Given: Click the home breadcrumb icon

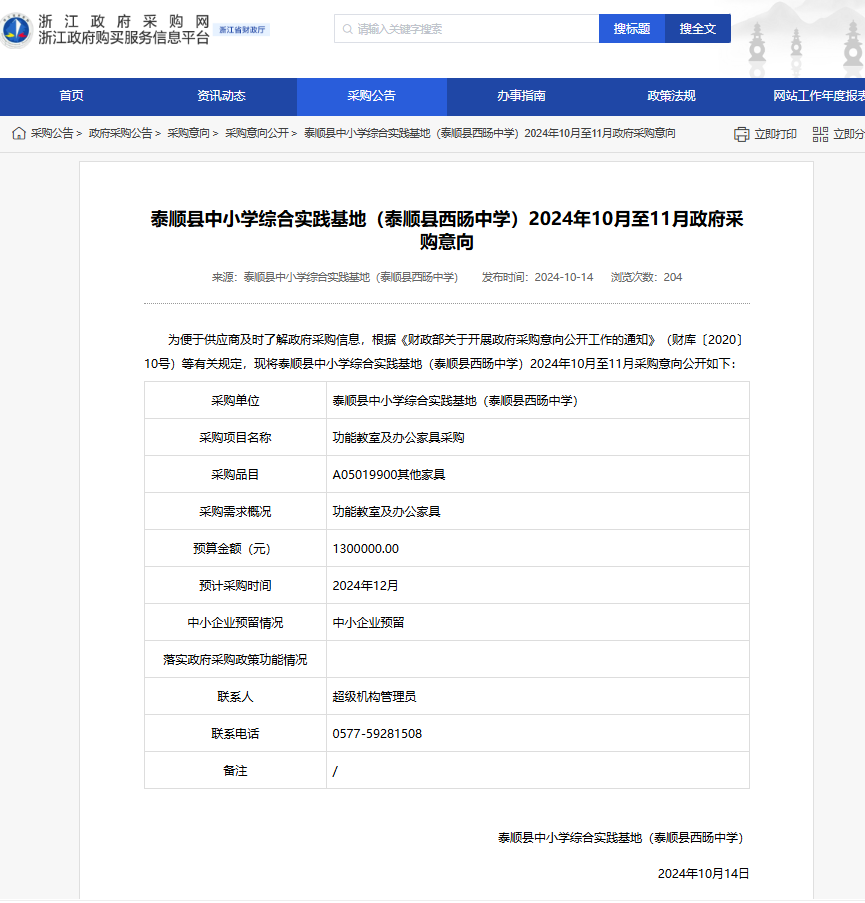Looking at the screenshot, I should coord(19,134).
